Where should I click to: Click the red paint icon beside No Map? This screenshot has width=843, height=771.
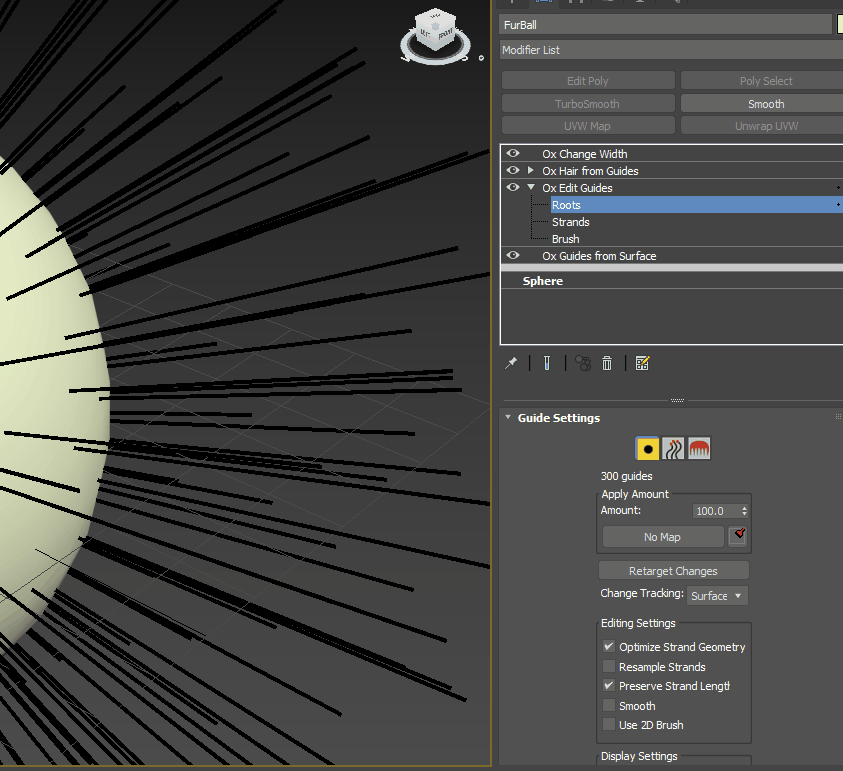pyautogui.click(x=738, y=537)
